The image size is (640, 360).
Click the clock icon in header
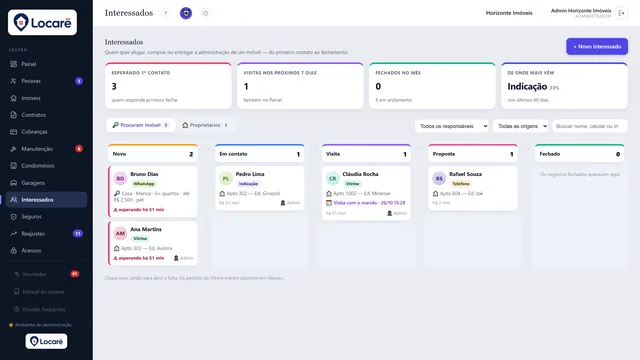[205, 13]
